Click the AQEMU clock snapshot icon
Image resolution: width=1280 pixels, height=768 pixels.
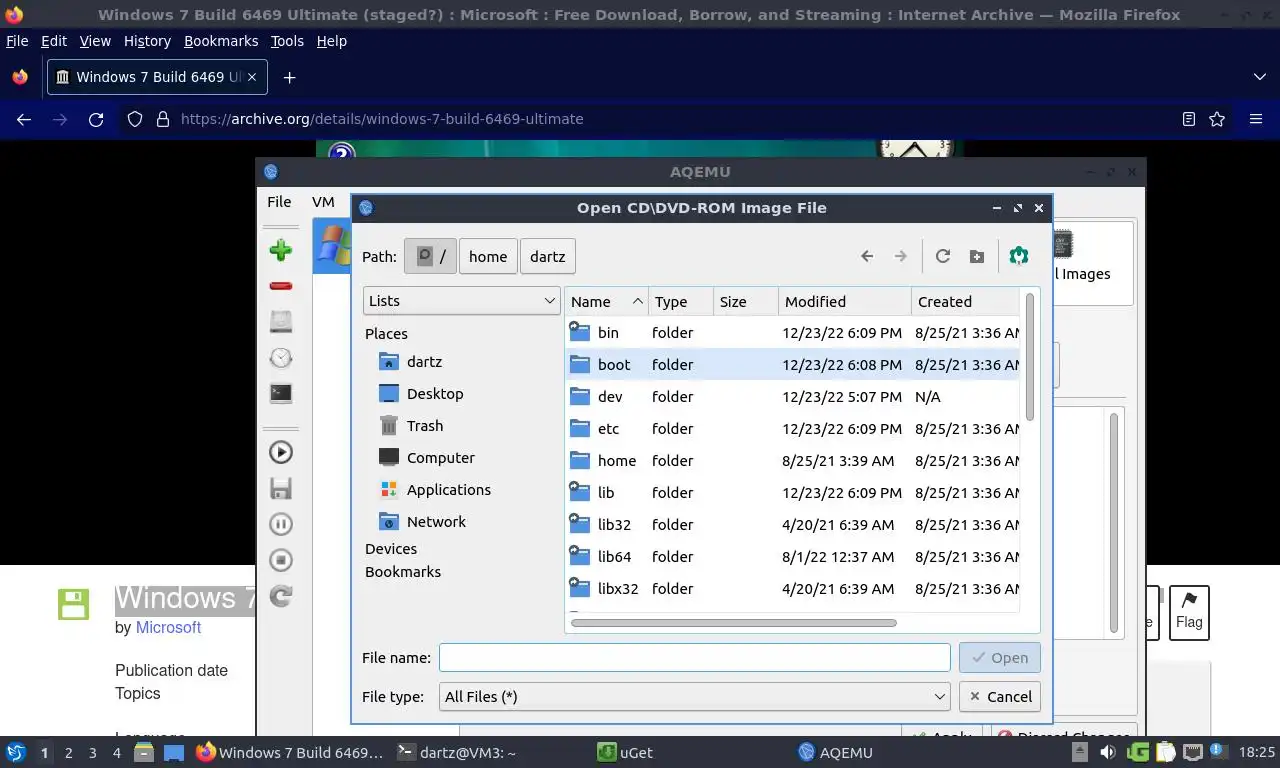(281, 358)
